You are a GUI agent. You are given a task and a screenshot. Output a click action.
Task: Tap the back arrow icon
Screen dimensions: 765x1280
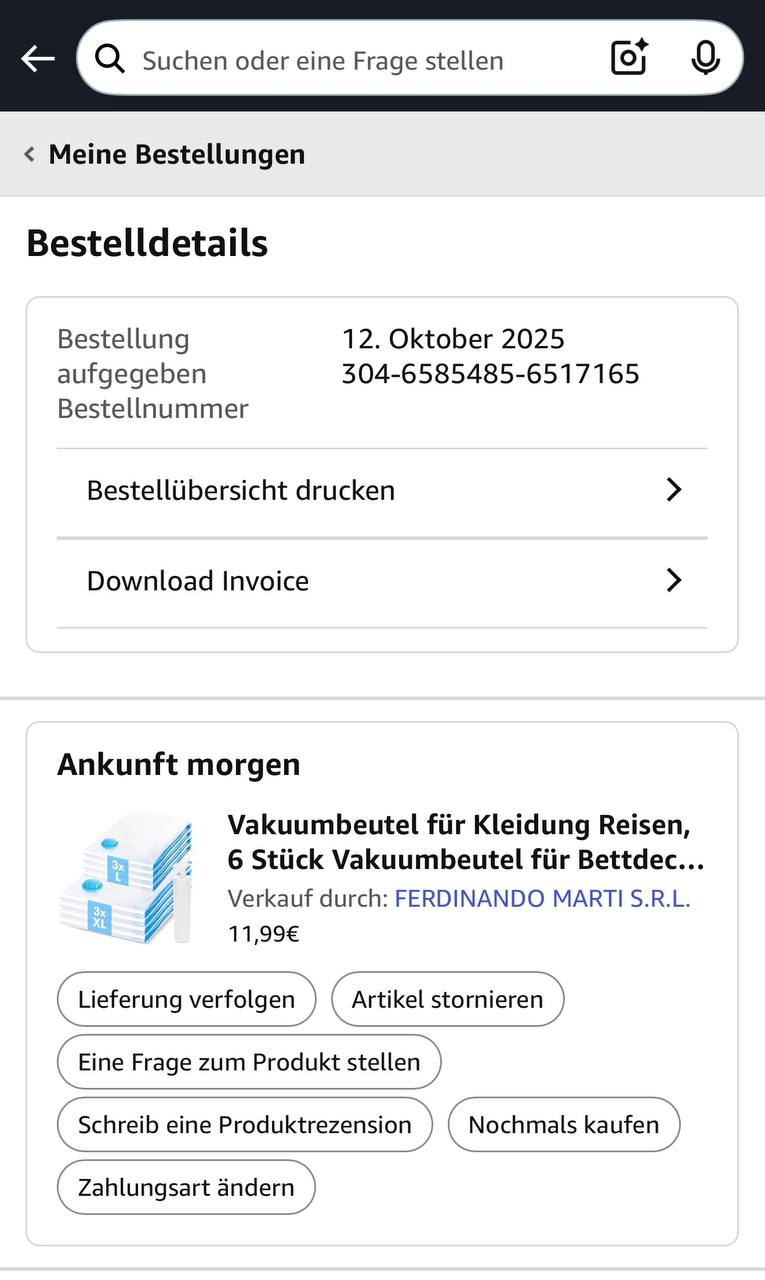38,60
